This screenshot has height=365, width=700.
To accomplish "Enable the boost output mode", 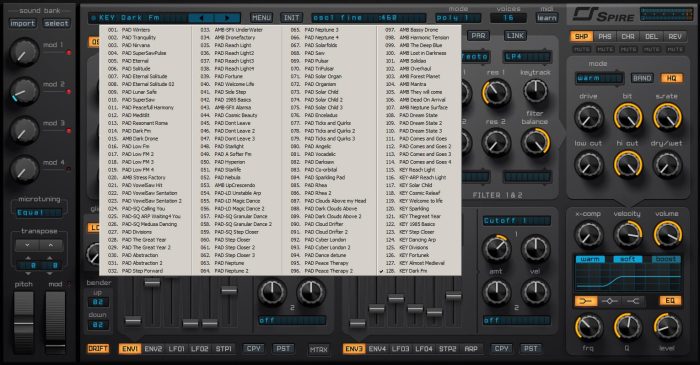I will 666,259.
